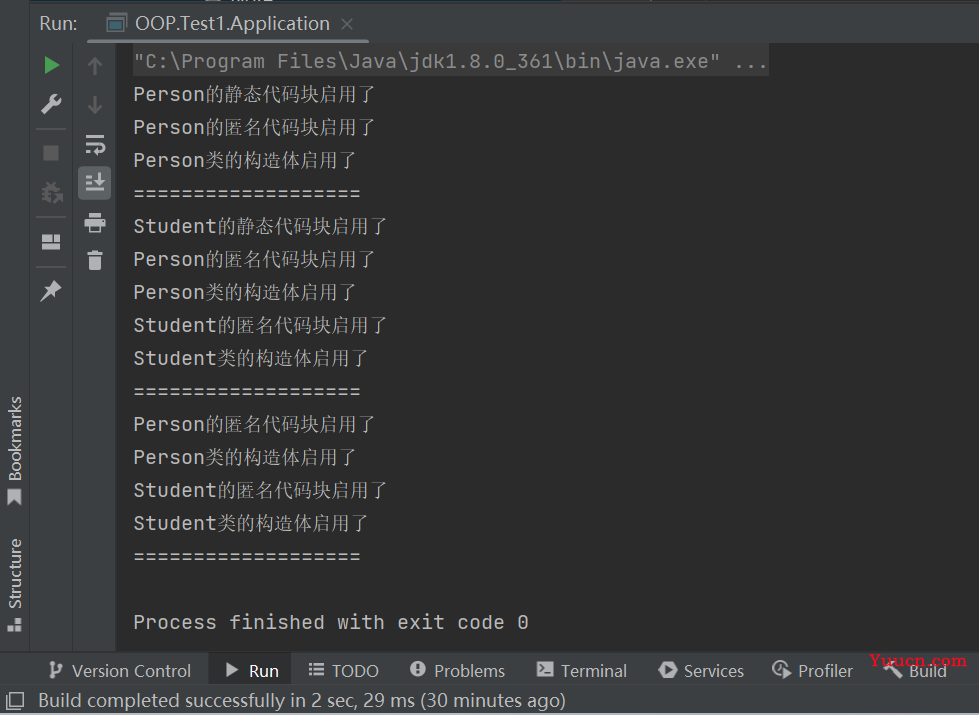The width and height of the screenshot is (979, 715).
Task: Toggle soft-wrap for console output
Action: pyautogui.click(x=95, y=144)
